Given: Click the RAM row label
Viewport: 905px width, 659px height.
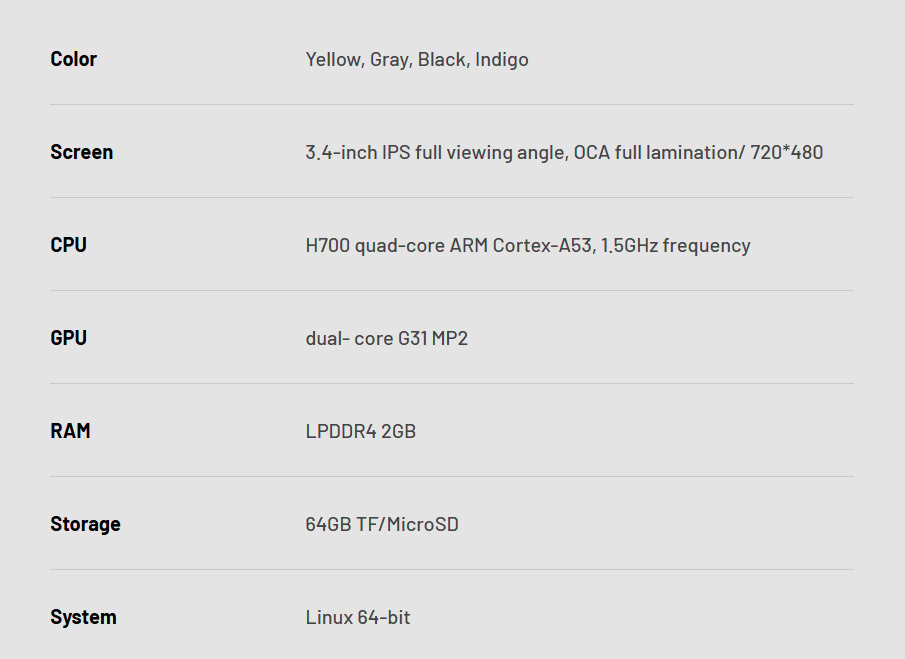Looking at the screenshot, I should click(x=70, y=431).
